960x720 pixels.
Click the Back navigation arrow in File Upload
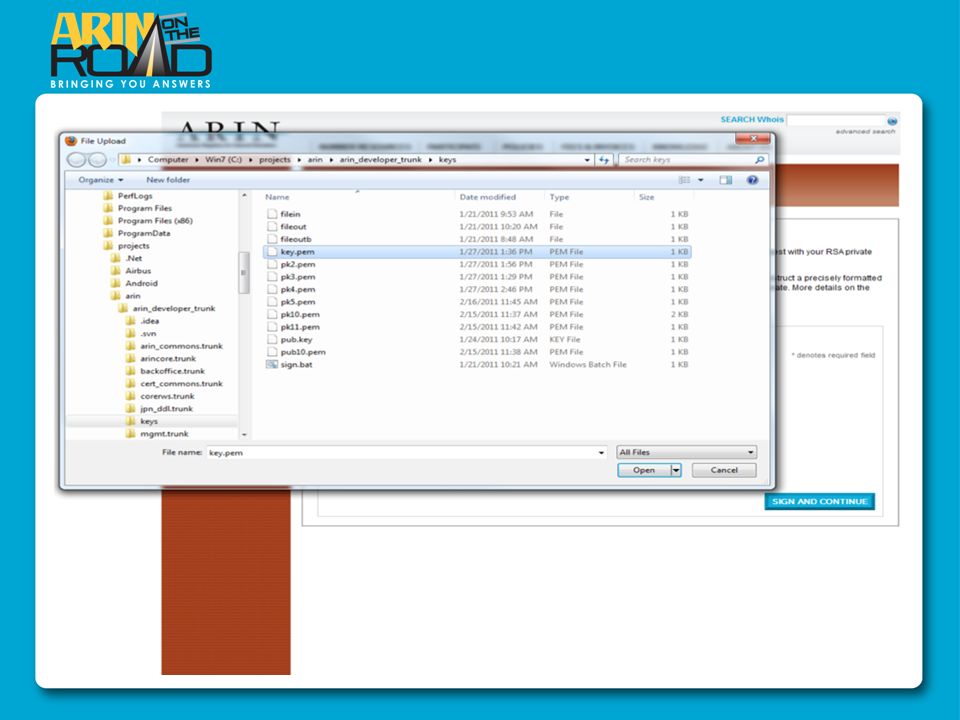[x=77, y=160]
